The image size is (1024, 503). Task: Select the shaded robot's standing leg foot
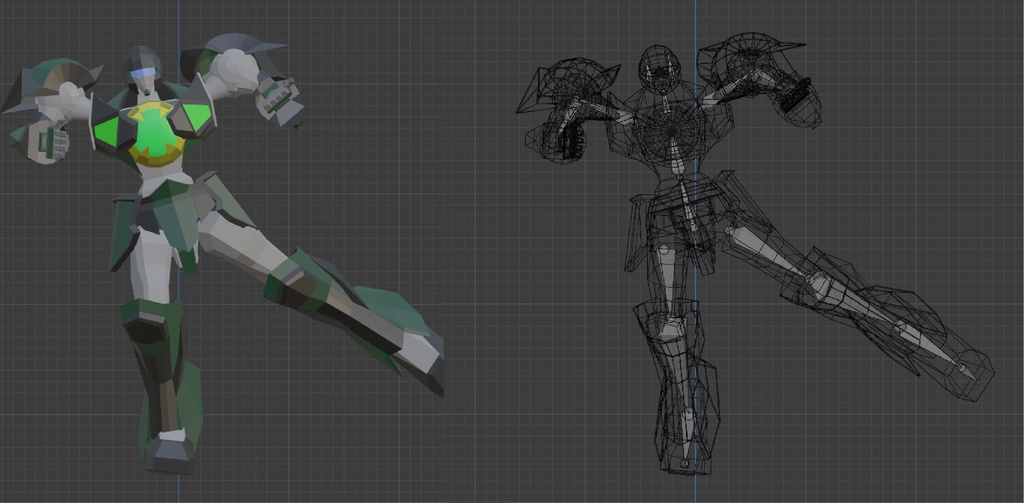click(x=168, y=451)
